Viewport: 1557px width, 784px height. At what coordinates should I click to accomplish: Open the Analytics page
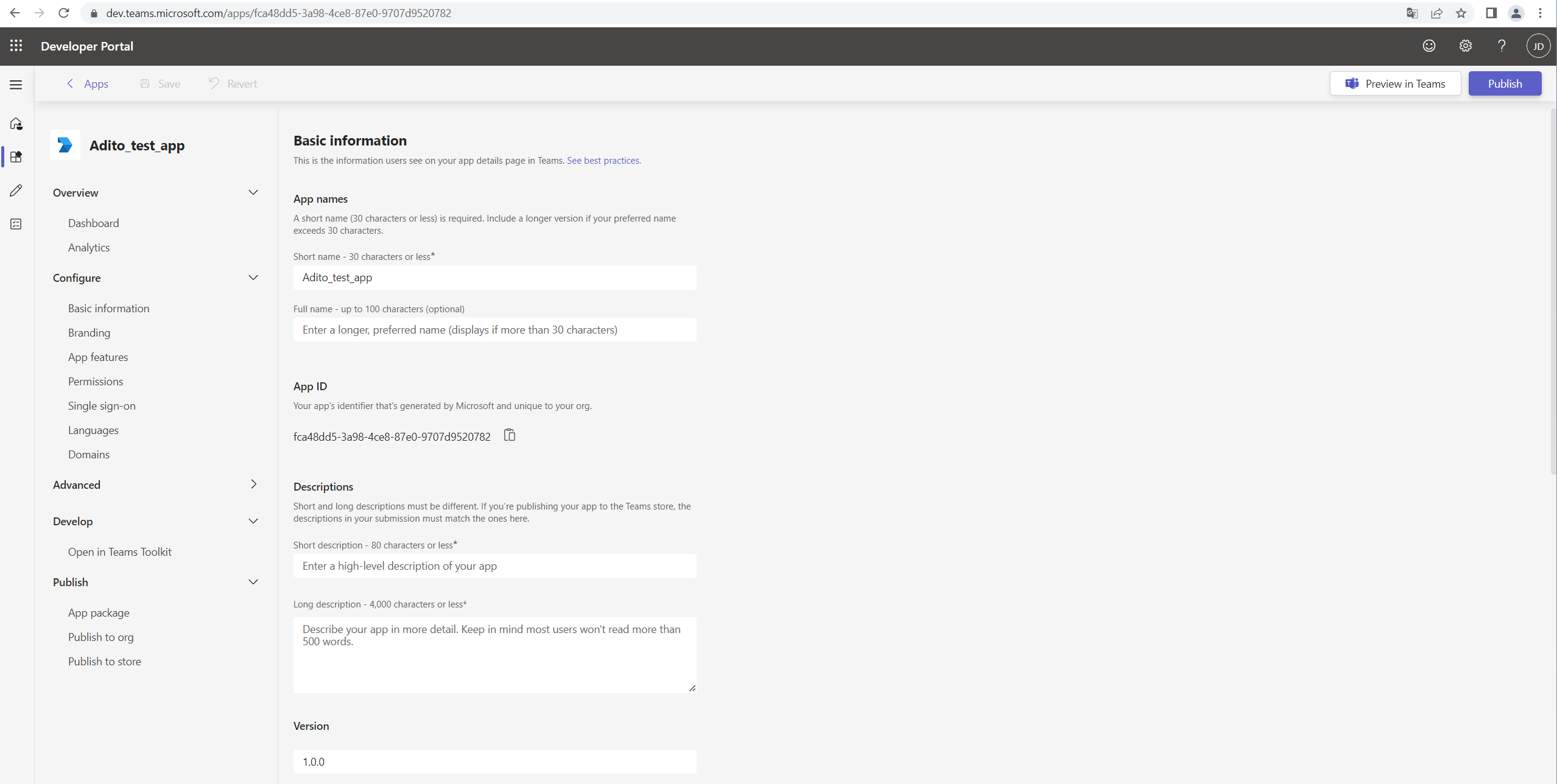tap(89, 247)
